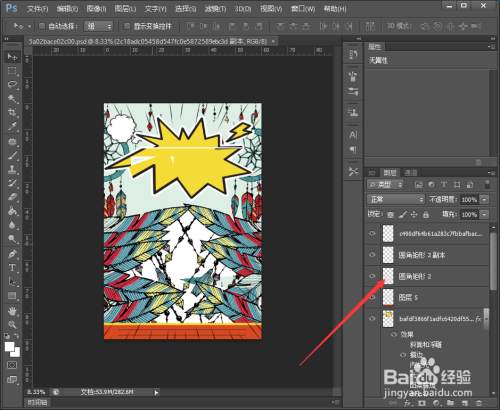Hide the 圆角矩形 2 副本 layer
Screen dimensions: 500x410
(372, 255)
